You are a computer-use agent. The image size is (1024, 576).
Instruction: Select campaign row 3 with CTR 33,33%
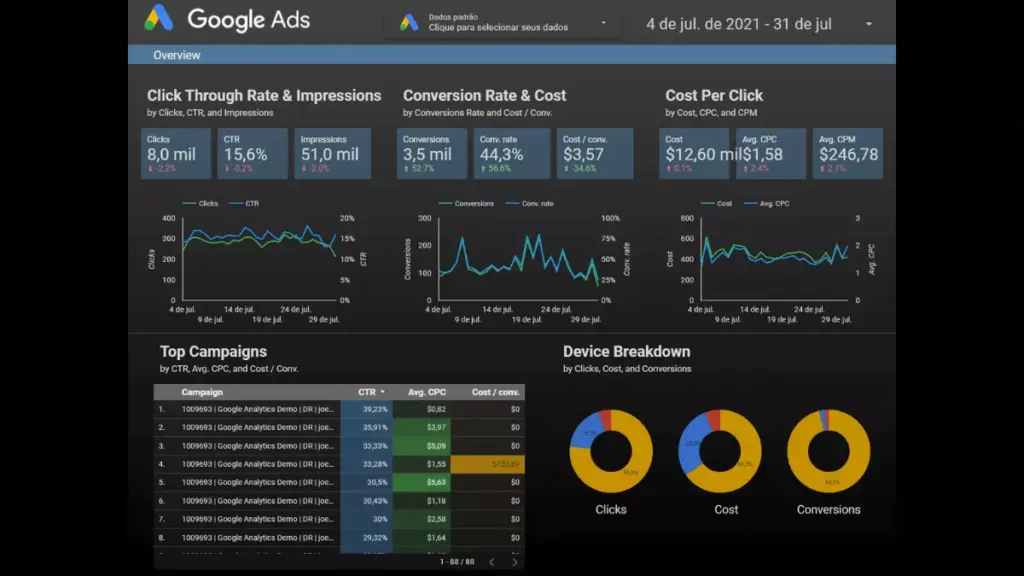coord(339,446)
